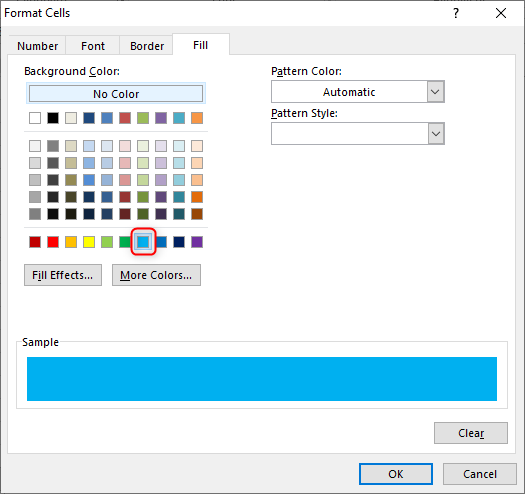Select the muted red theme swatch
The height and width of the screenshot is (494, 525).
click(125, 118)
